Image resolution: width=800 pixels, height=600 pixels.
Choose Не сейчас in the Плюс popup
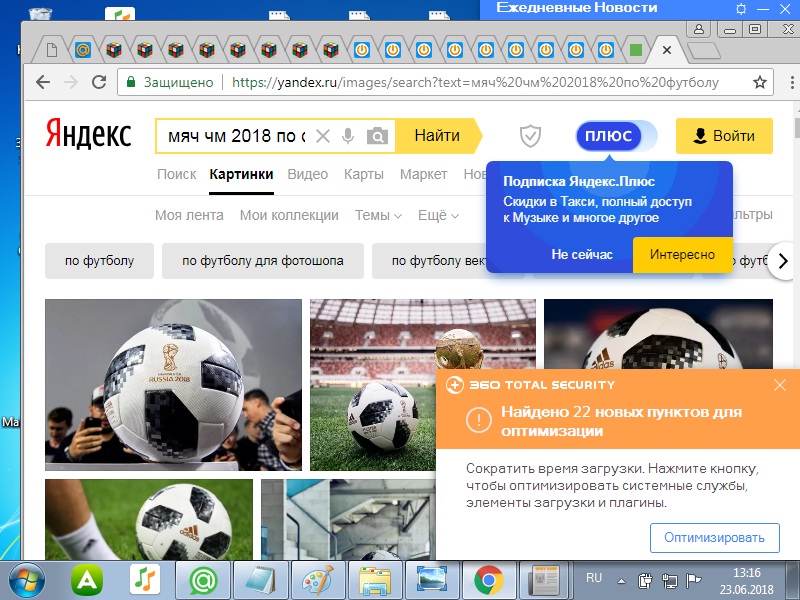point(582,254)
